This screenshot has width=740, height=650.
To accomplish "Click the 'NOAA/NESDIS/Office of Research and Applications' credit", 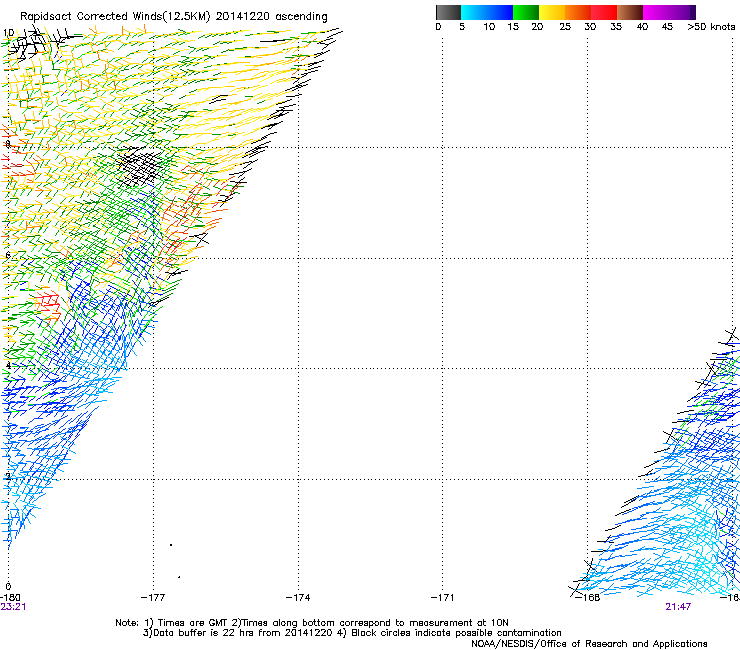I will click(589, 644).
